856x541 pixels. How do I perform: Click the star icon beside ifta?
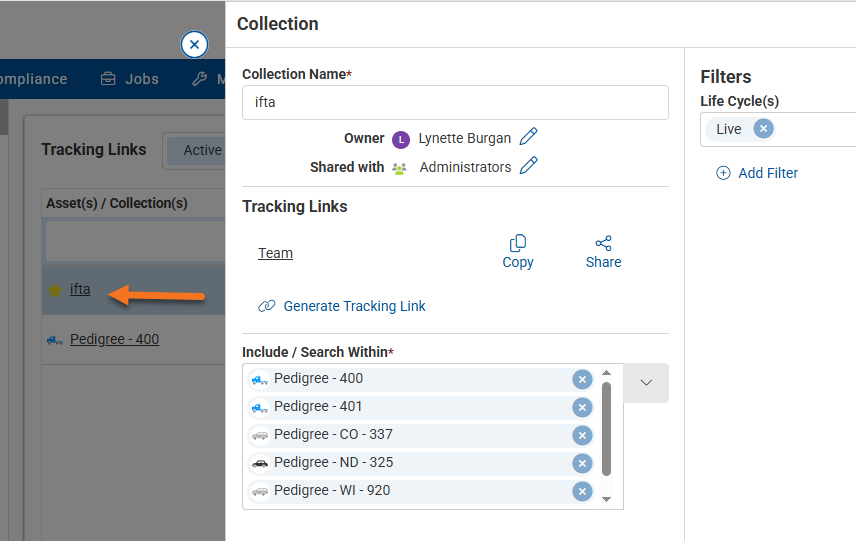[55, 290]
